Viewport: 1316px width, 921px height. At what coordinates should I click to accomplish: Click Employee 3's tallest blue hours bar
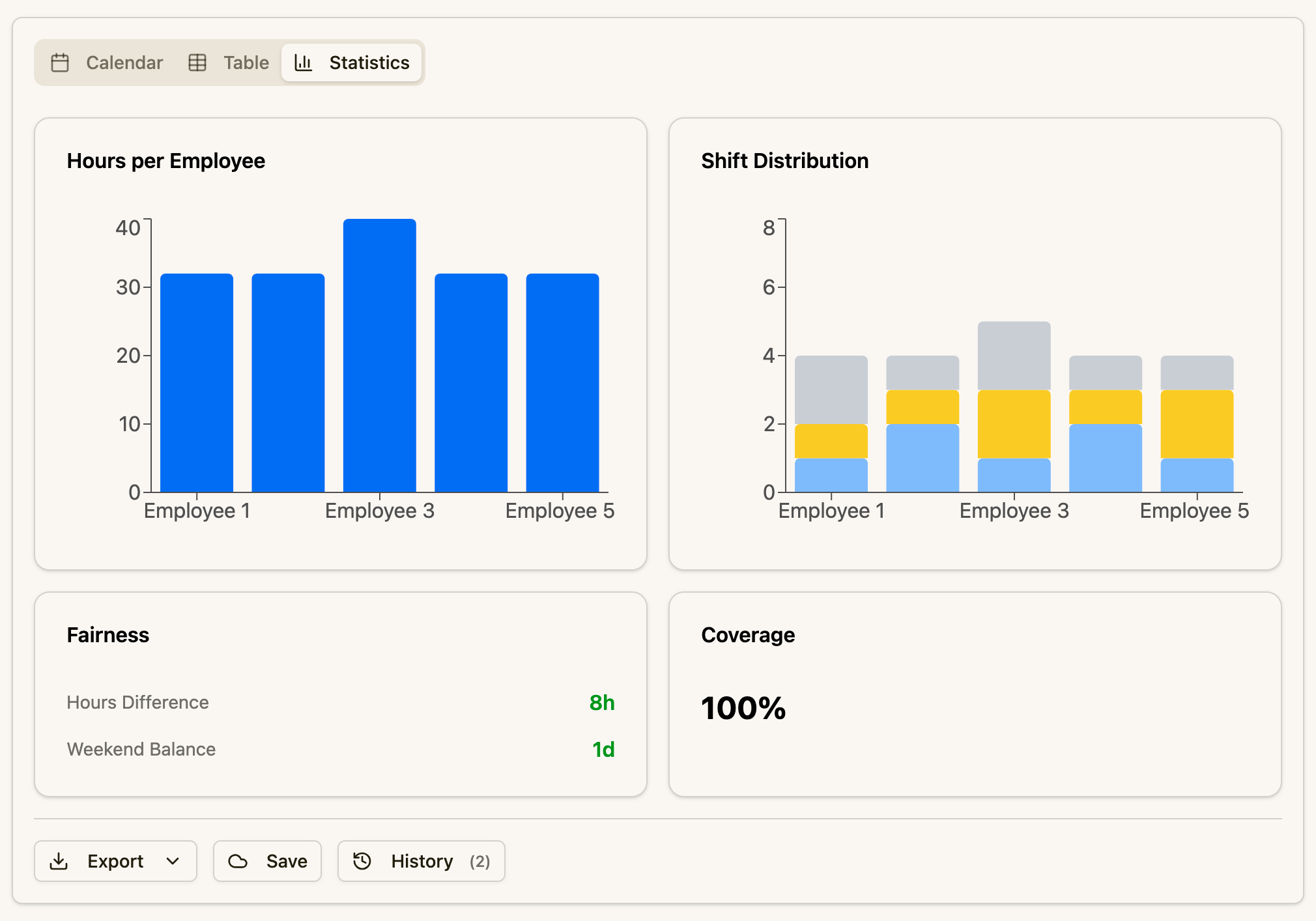380,356
